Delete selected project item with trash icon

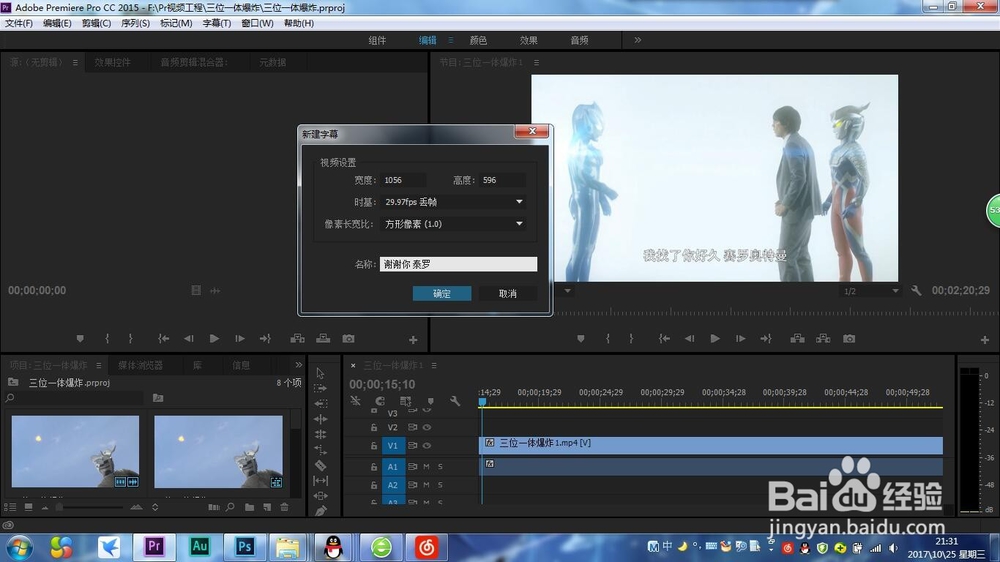pos(284,507)
